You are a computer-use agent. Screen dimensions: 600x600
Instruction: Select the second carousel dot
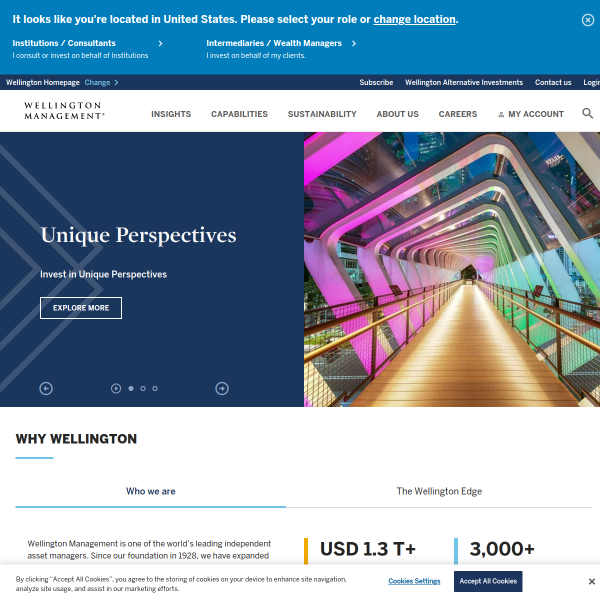pos(143,388)
